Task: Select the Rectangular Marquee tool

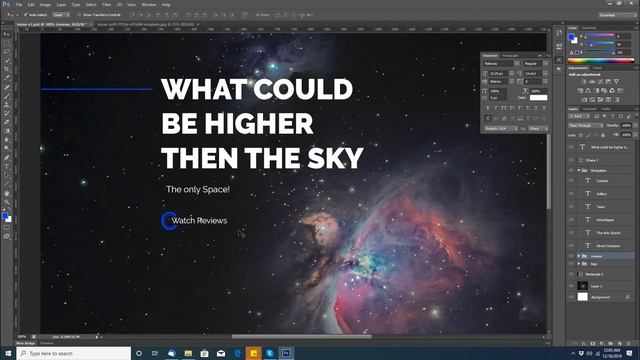Action: tap(7, 43)
